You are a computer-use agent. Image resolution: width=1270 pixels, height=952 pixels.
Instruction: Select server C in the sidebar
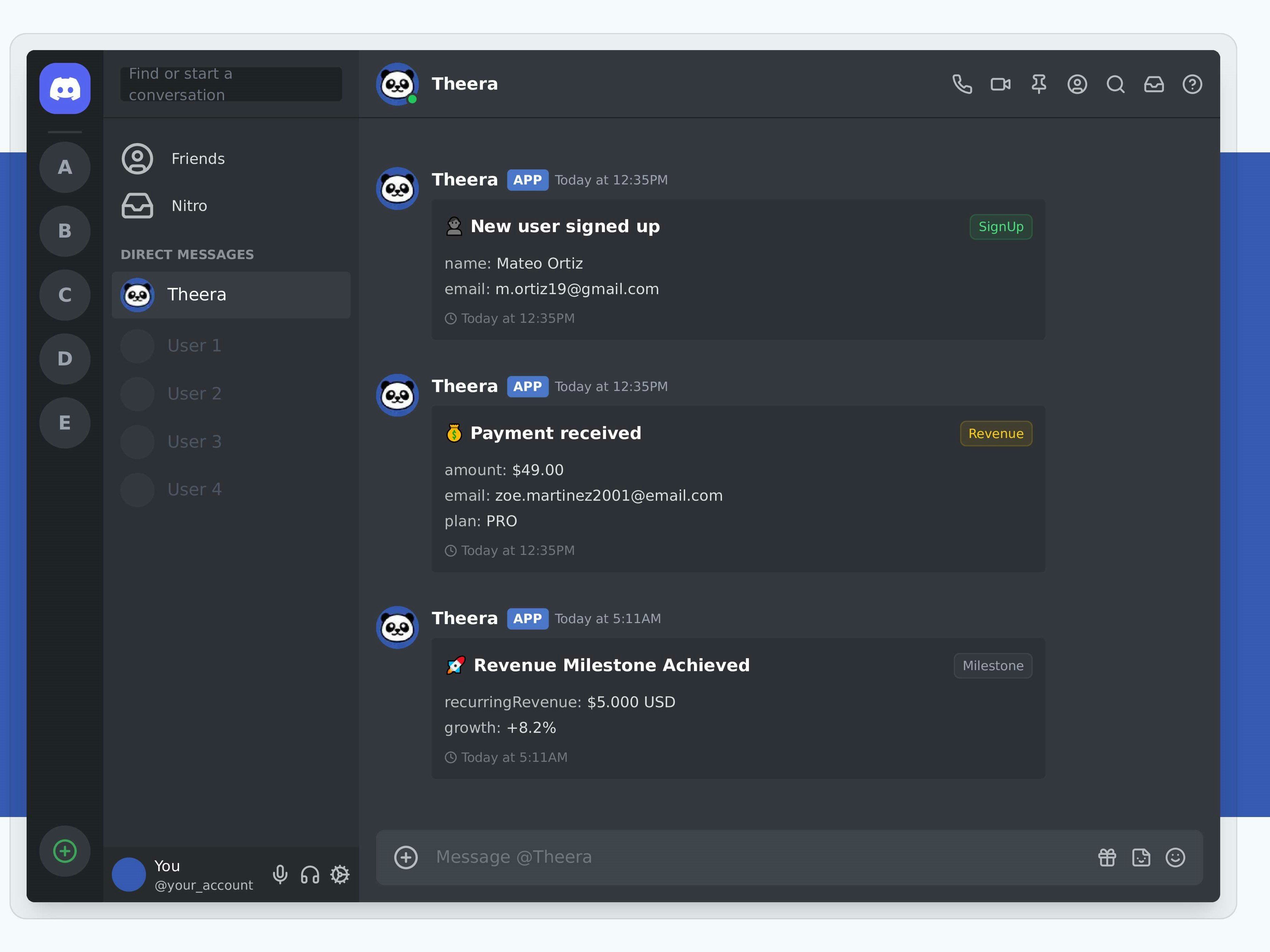tap(65, 295)
